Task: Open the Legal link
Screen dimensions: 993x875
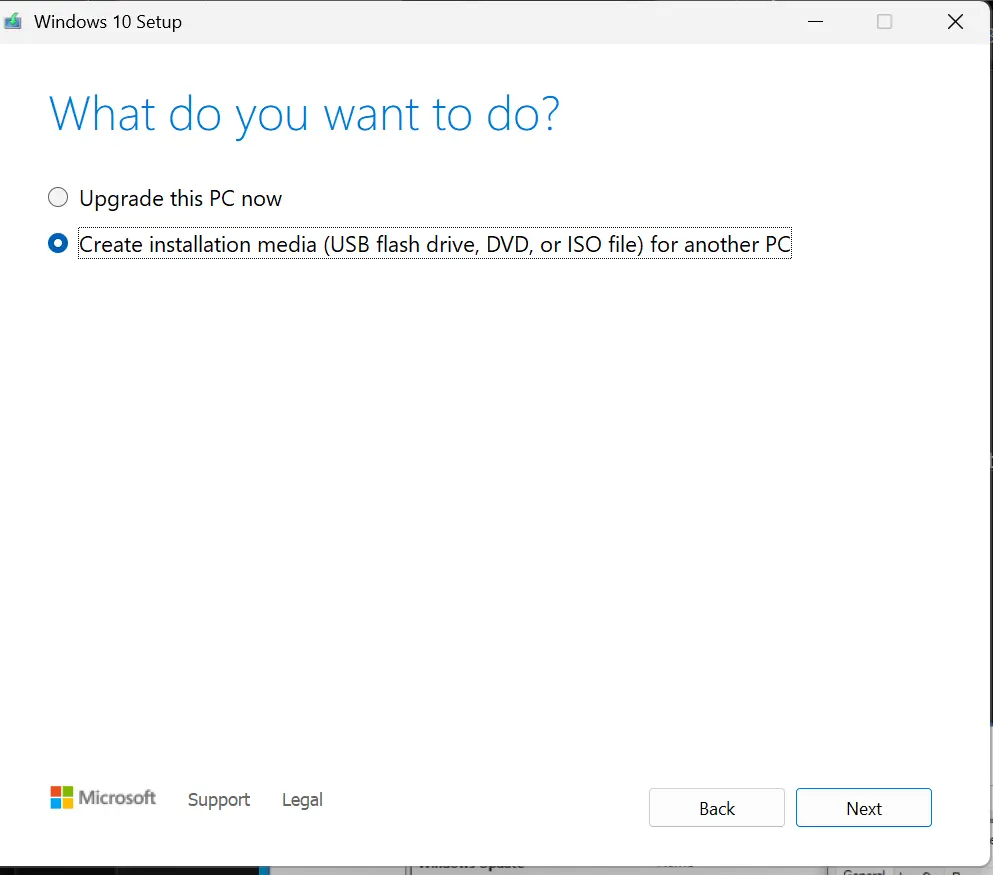Action: pyautogui.click(x=302, y=800)
